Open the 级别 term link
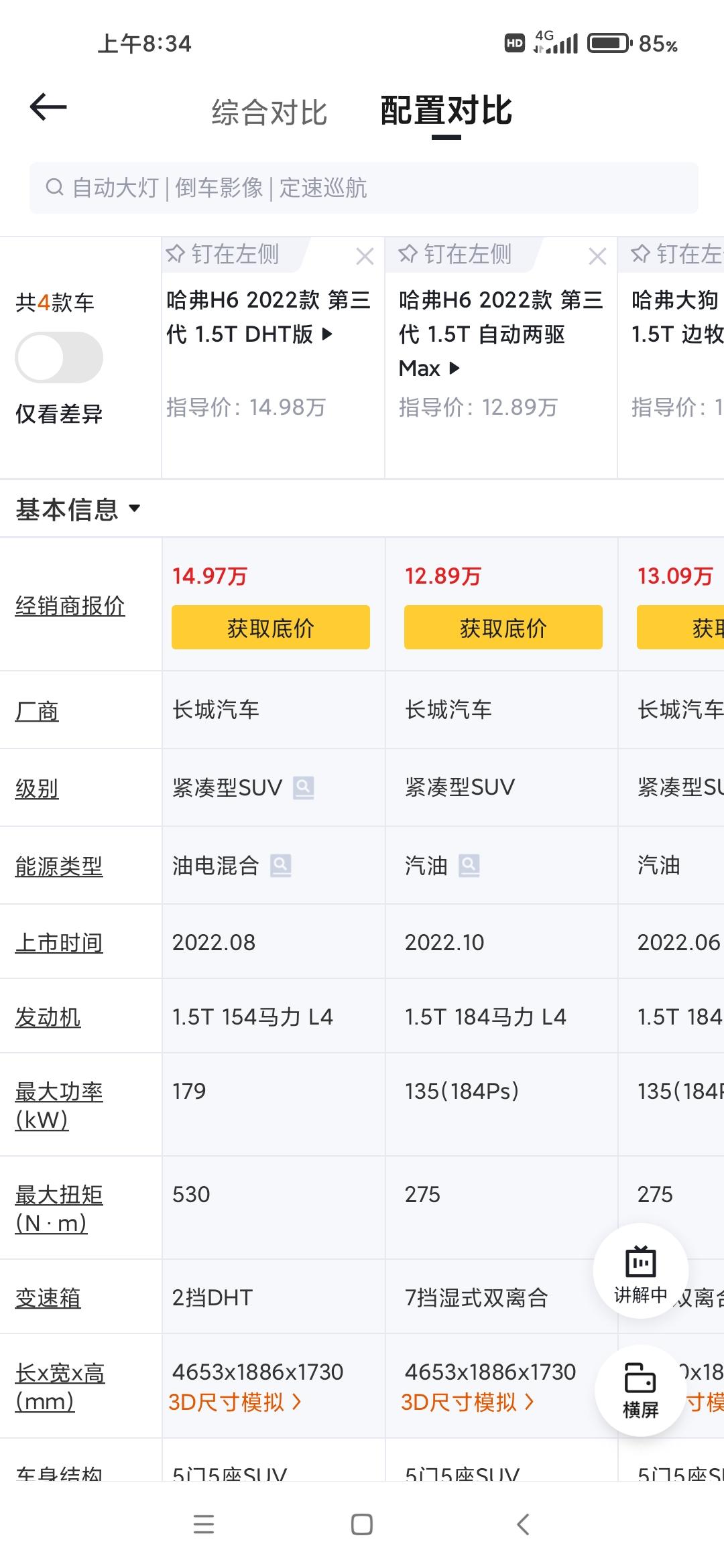 [x=37, y=789]
